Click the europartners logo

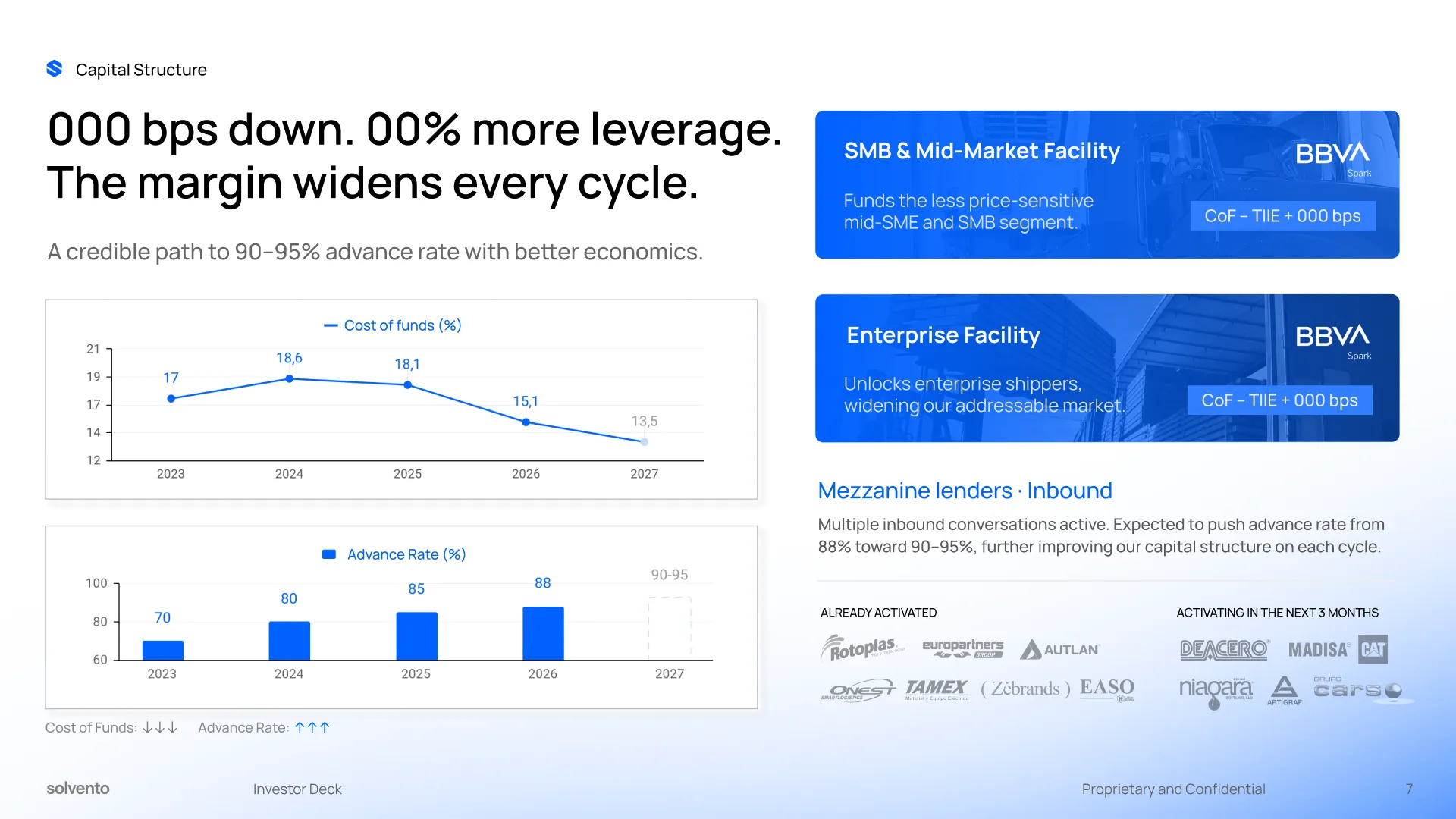pos(962,648)
